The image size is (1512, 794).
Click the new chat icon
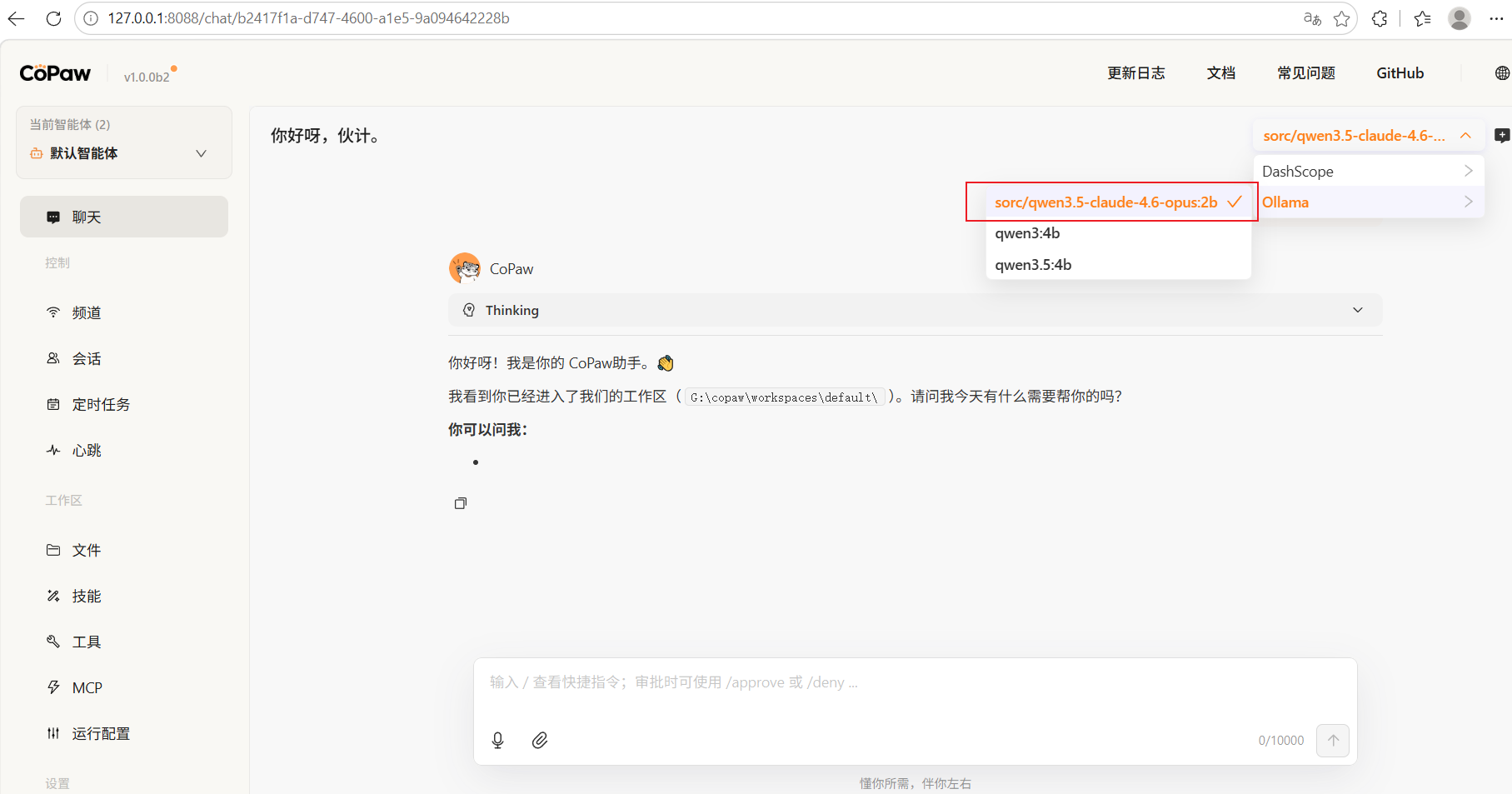point(1502,136)
